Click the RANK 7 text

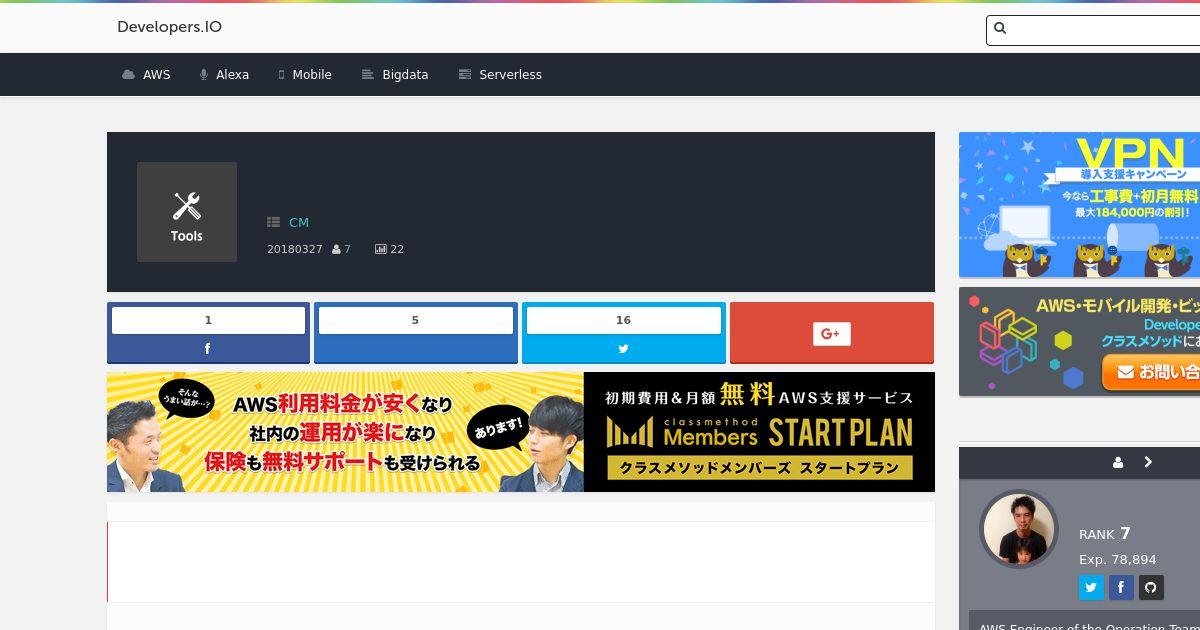pos(1105,534)
